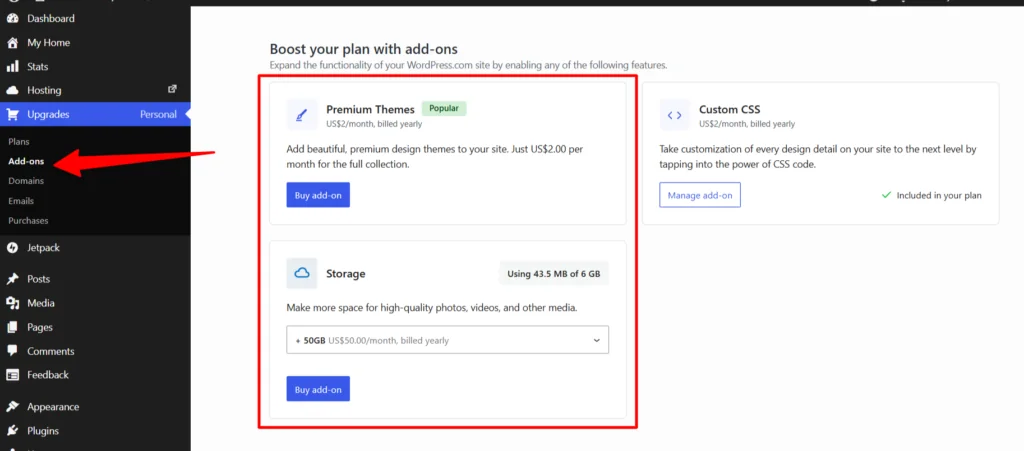
Task: Open the Appearance menu item
Action: [95, 407]
